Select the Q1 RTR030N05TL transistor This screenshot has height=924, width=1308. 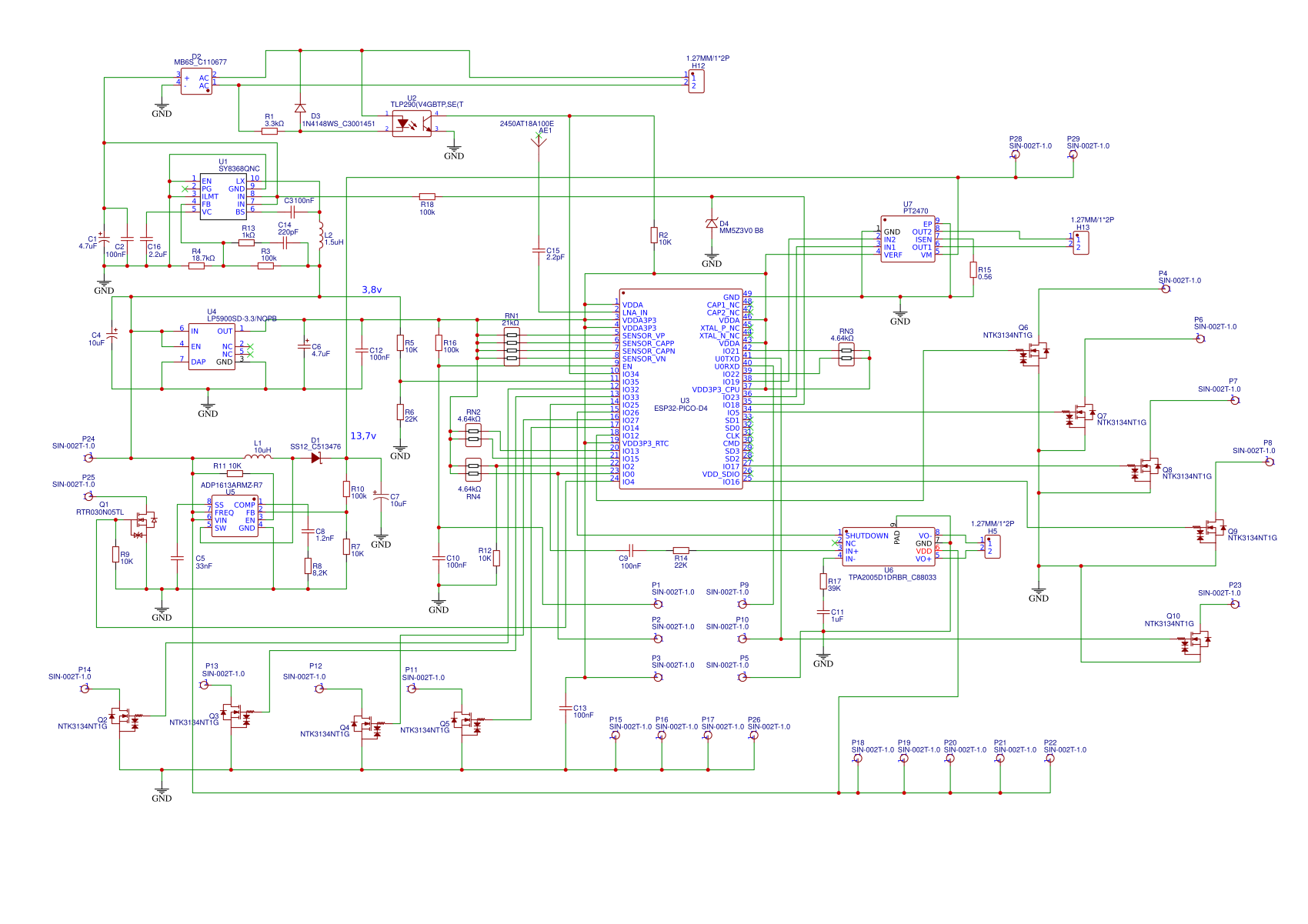point(142,524)
